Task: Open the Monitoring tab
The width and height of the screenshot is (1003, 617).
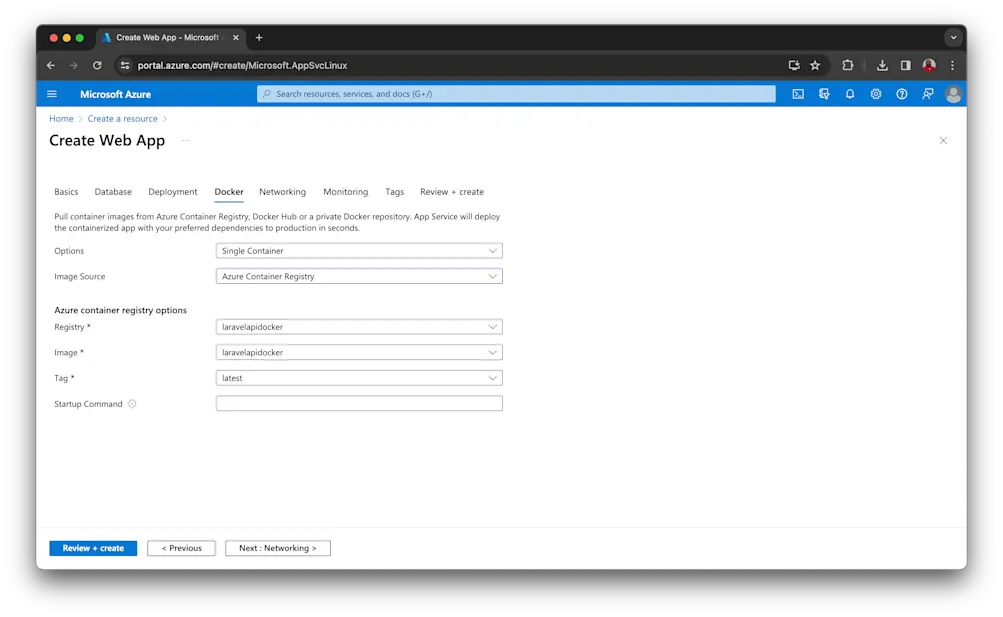Action: 345,191
